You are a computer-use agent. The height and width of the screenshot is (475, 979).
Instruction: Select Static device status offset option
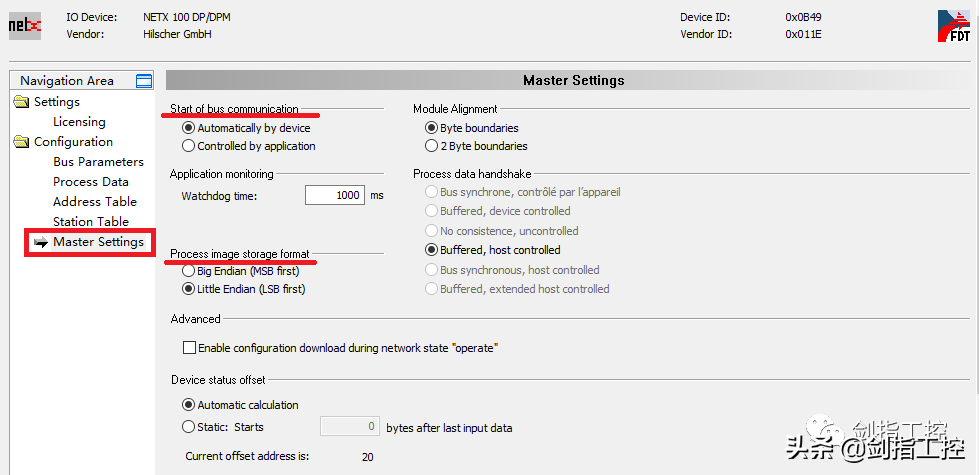tap(188, 427)
